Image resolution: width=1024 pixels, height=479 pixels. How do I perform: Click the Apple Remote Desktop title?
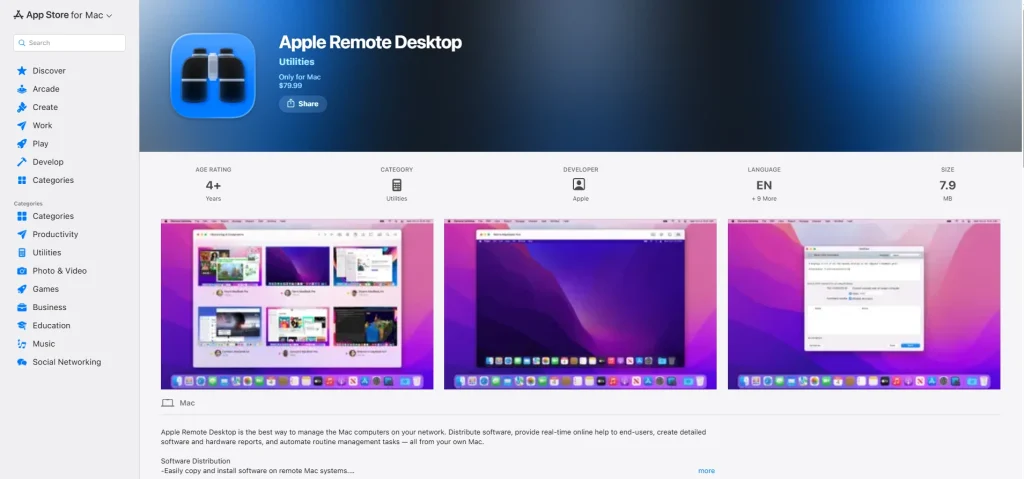370,42
